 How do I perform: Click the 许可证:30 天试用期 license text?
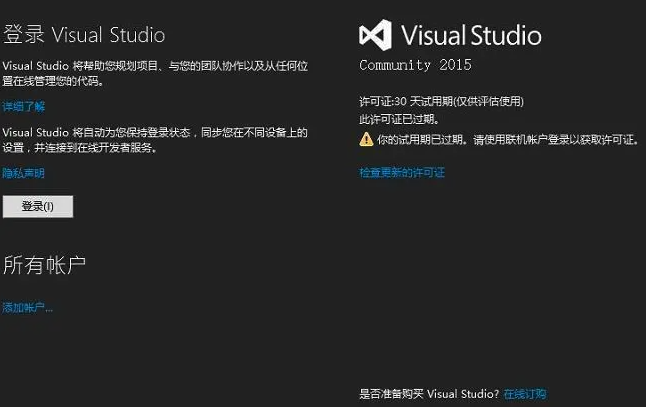click(441, 101)
